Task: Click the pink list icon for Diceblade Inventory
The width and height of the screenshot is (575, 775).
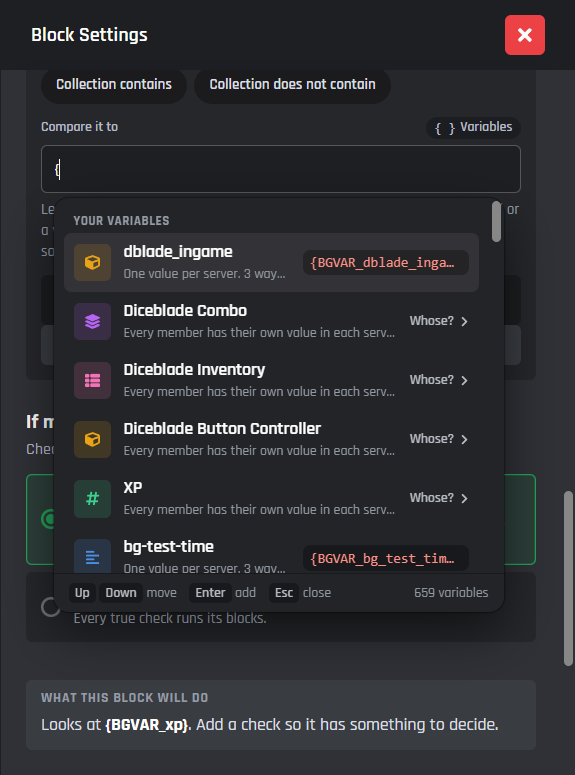Action: click(92, 381)
